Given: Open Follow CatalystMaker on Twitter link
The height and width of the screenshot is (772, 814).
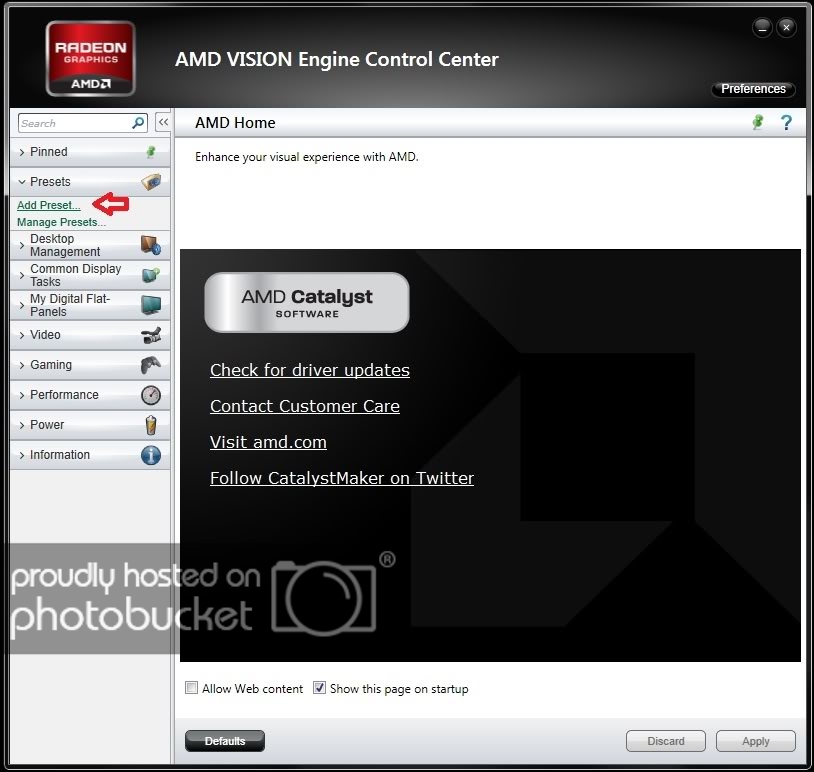Looking at the screenshot, I should coord(342,478).
